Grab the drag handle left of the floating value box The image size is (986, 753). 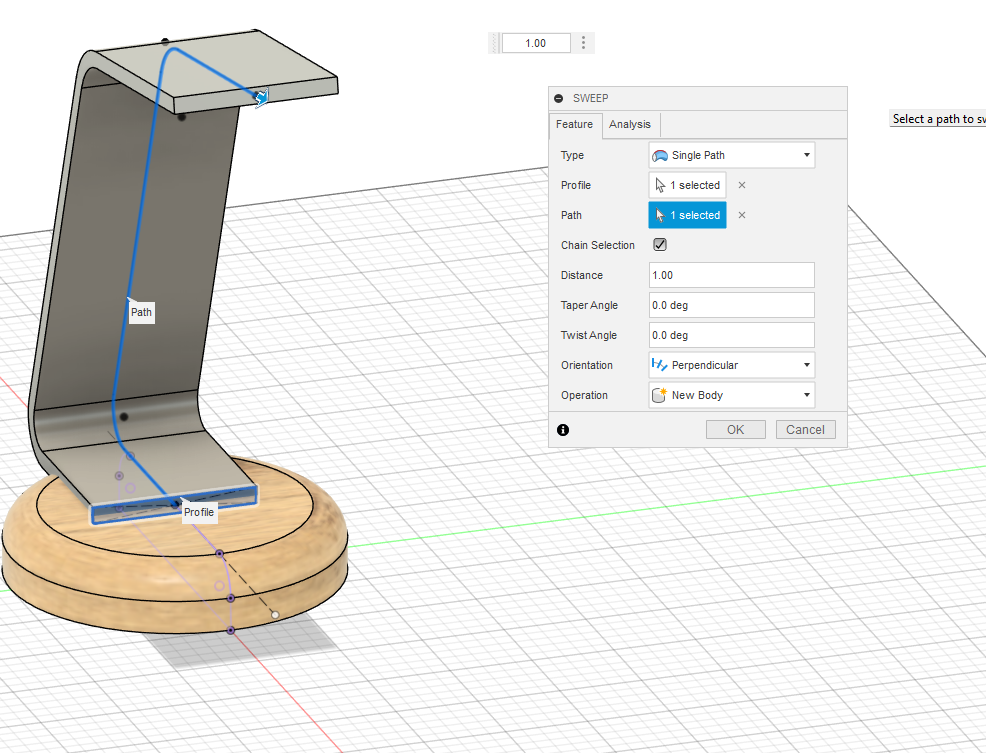[x=494, y=43]
